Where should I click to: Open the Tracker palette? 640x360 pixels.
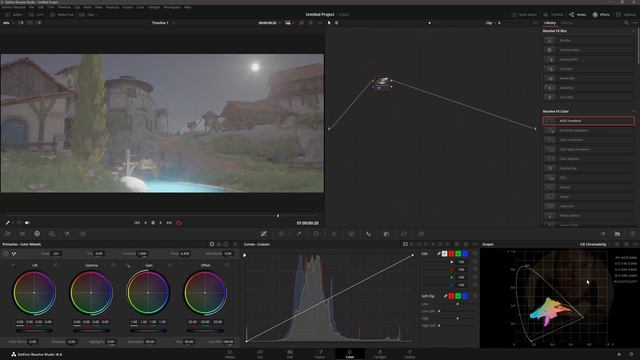333,234
